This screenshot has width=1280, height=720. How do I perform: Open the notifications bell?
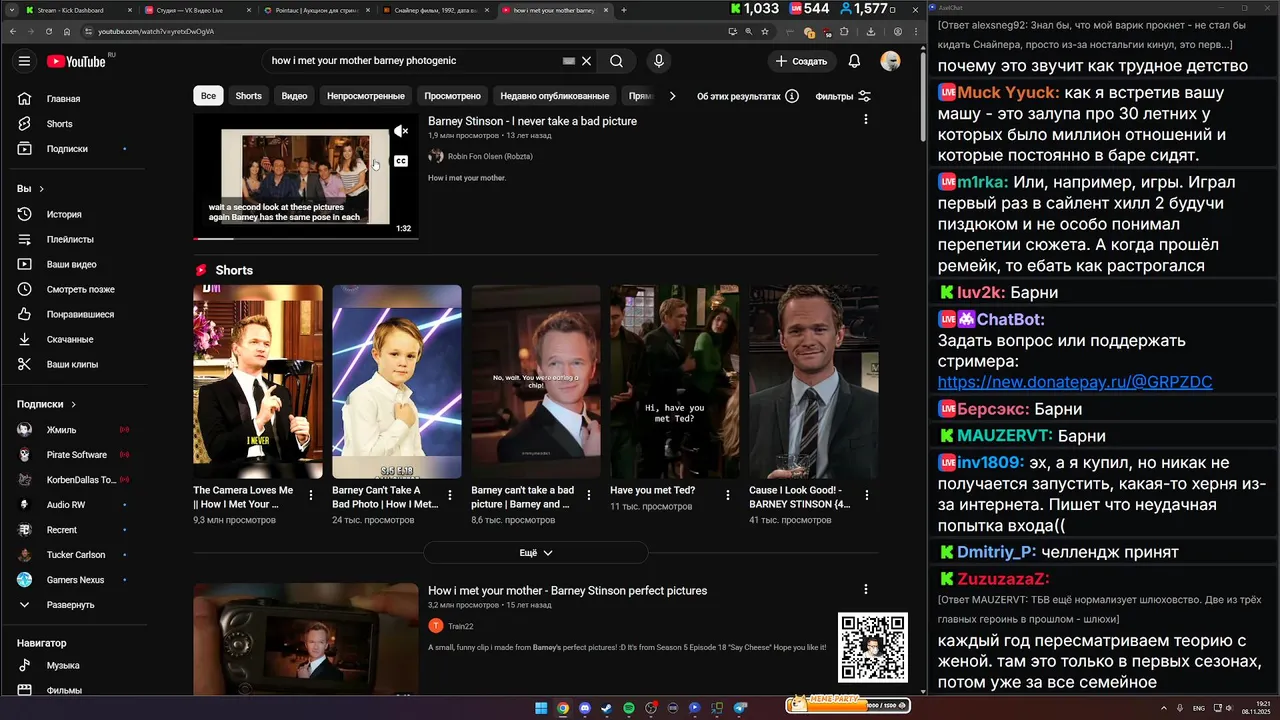pos(854,61)
